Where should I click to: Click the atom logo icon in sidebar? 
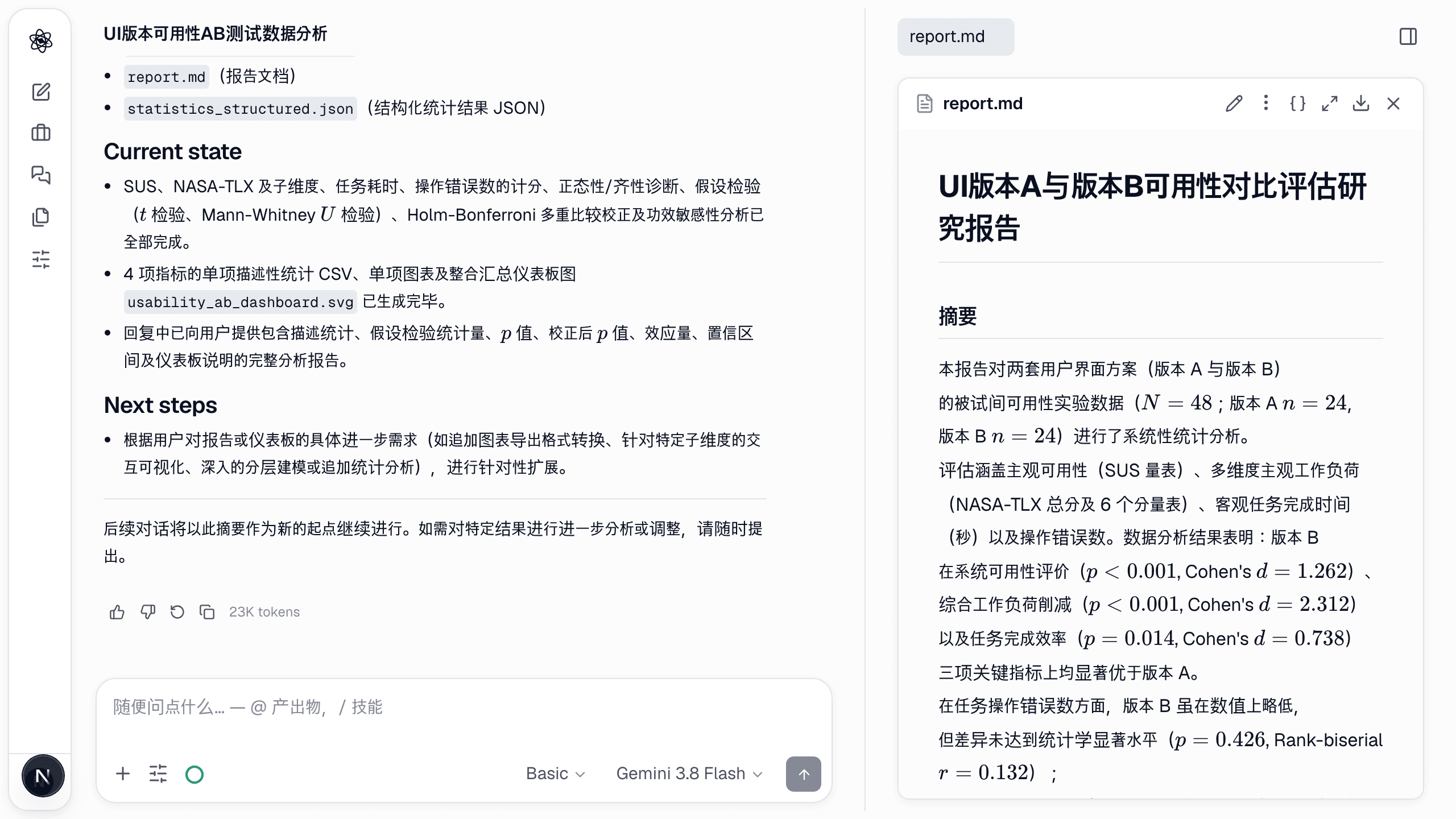coord(41,41)
